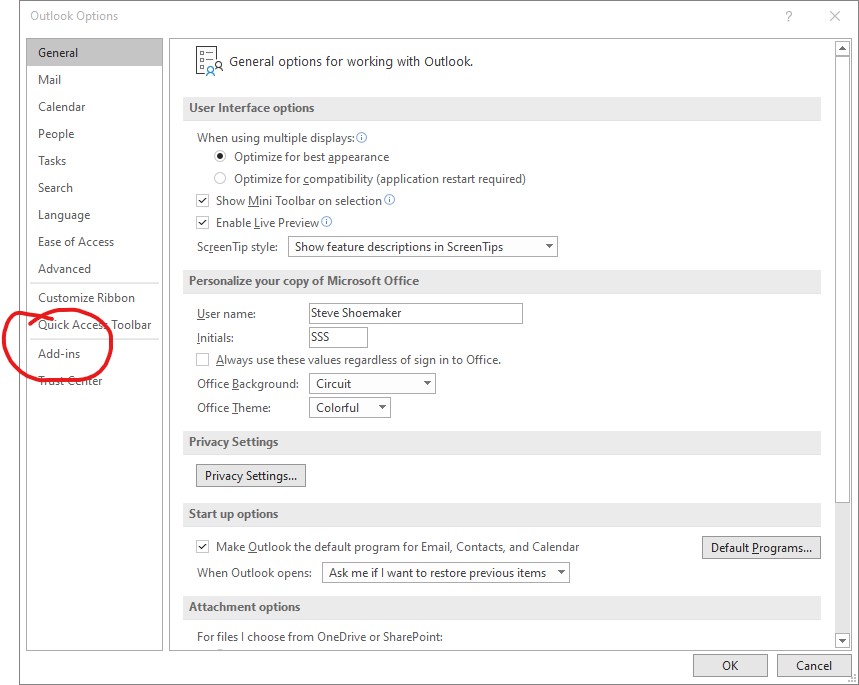This screenshot has width=859, height=685.
Task: Open the Ease of Access category
Action: (x=94, y=242)
